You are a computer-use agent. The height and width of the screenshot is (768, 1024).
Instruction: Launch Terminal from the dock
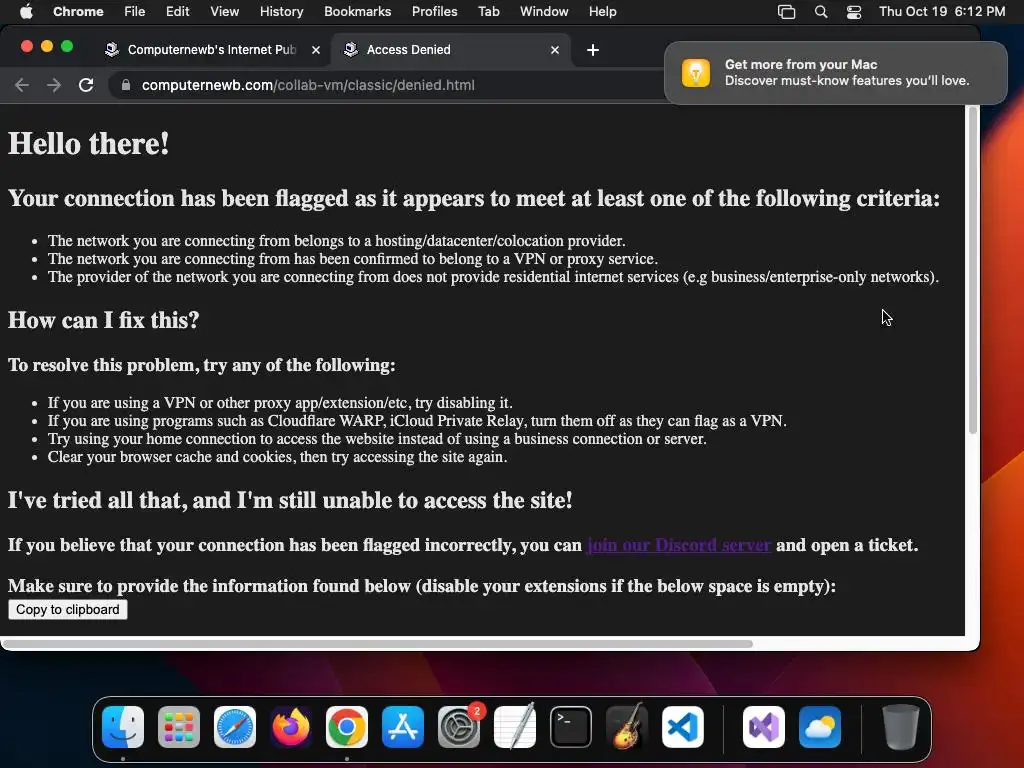tap(571, 727)
